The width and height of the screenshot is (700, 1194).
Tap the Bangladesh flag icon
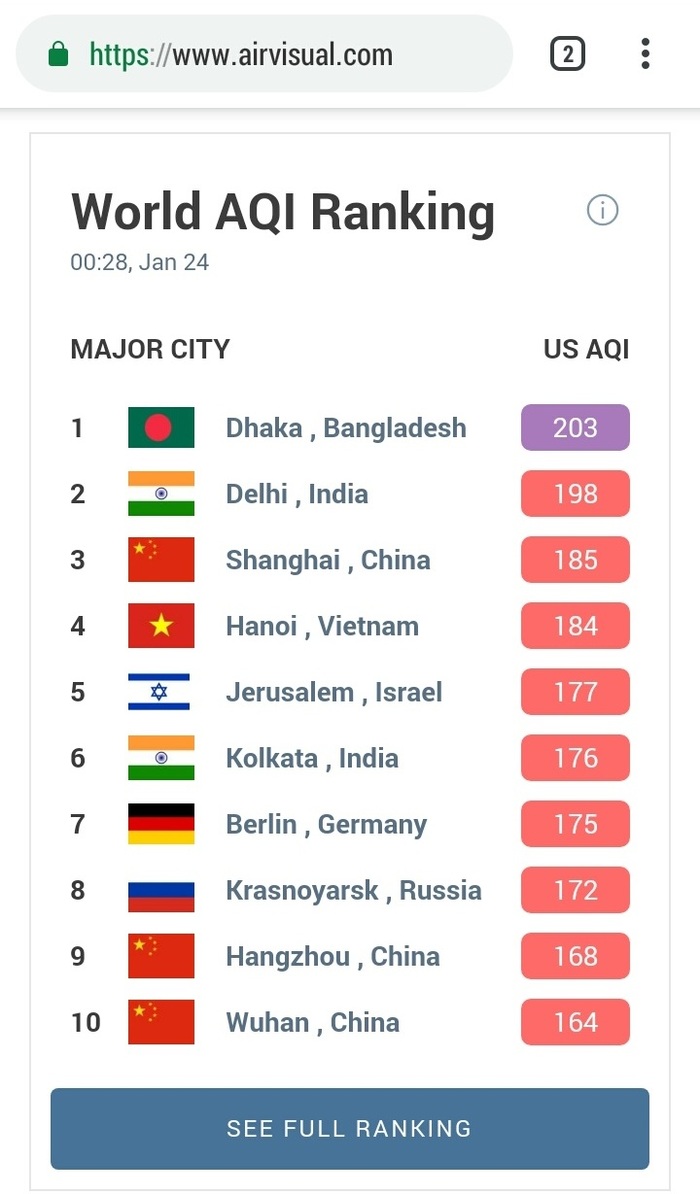[161, 428]
